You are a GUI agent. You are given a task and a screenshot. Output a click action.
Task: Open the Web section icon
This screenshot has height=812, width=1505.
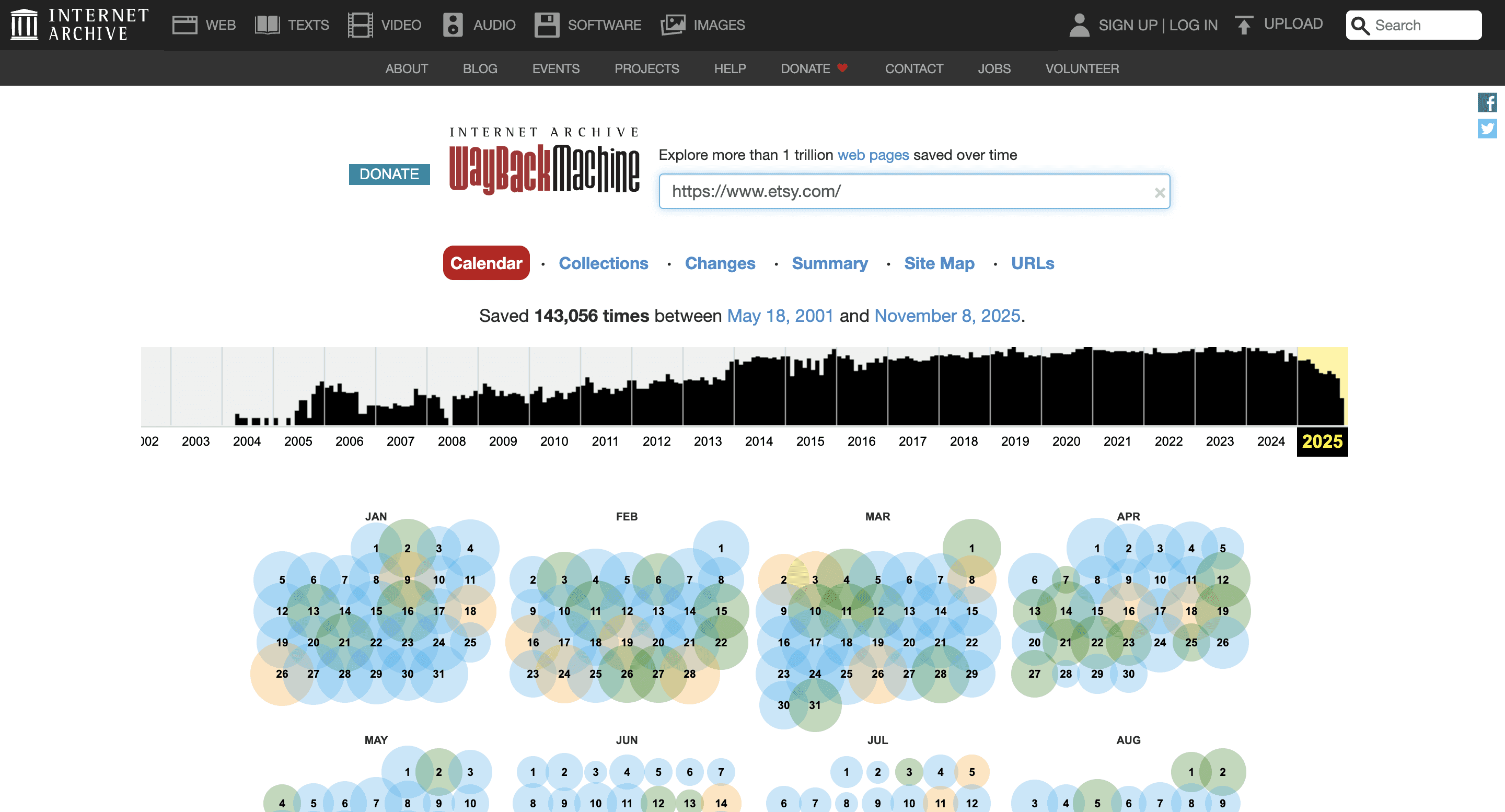tap(184, 25)
